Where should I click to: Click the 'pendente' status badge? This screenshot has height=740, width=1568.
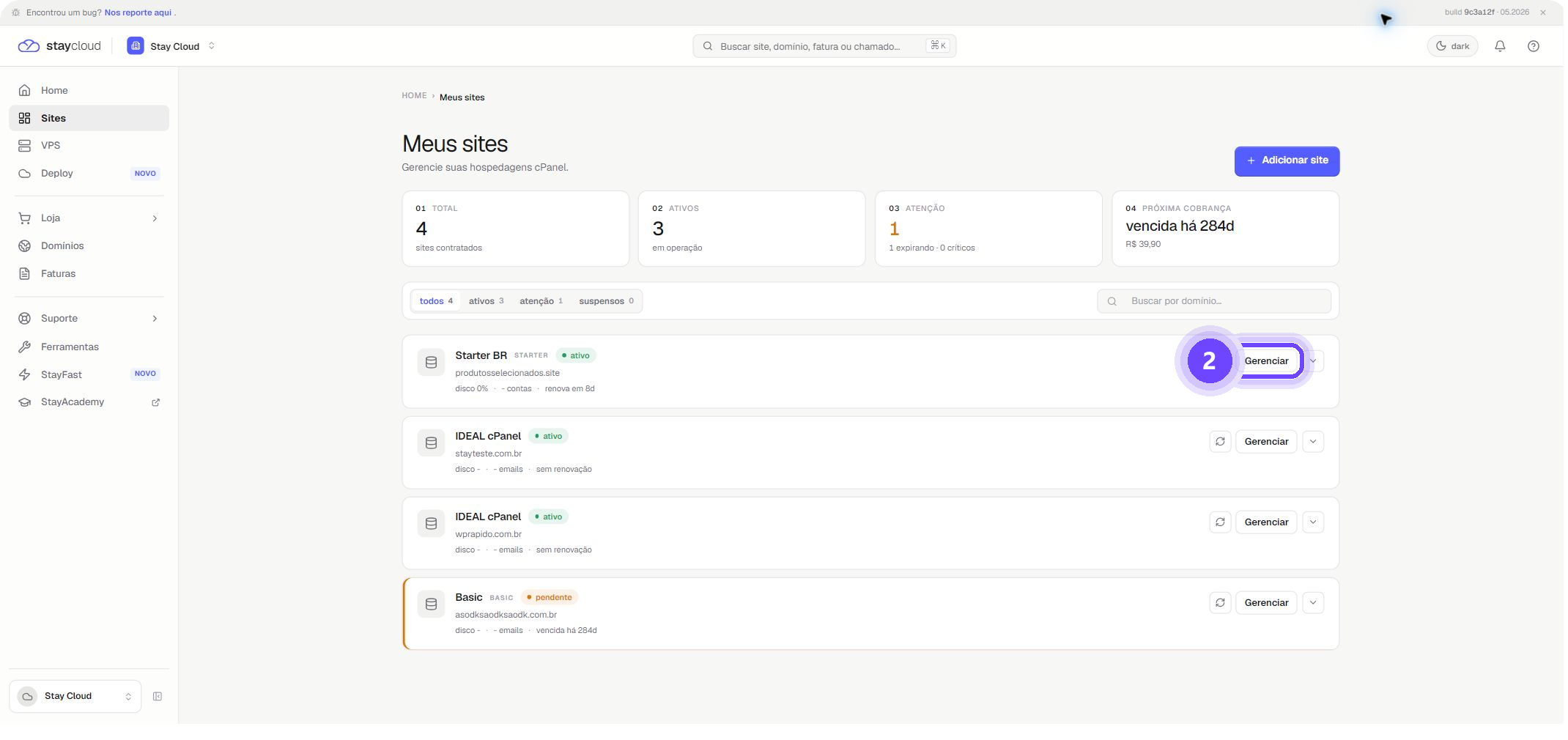550,597
